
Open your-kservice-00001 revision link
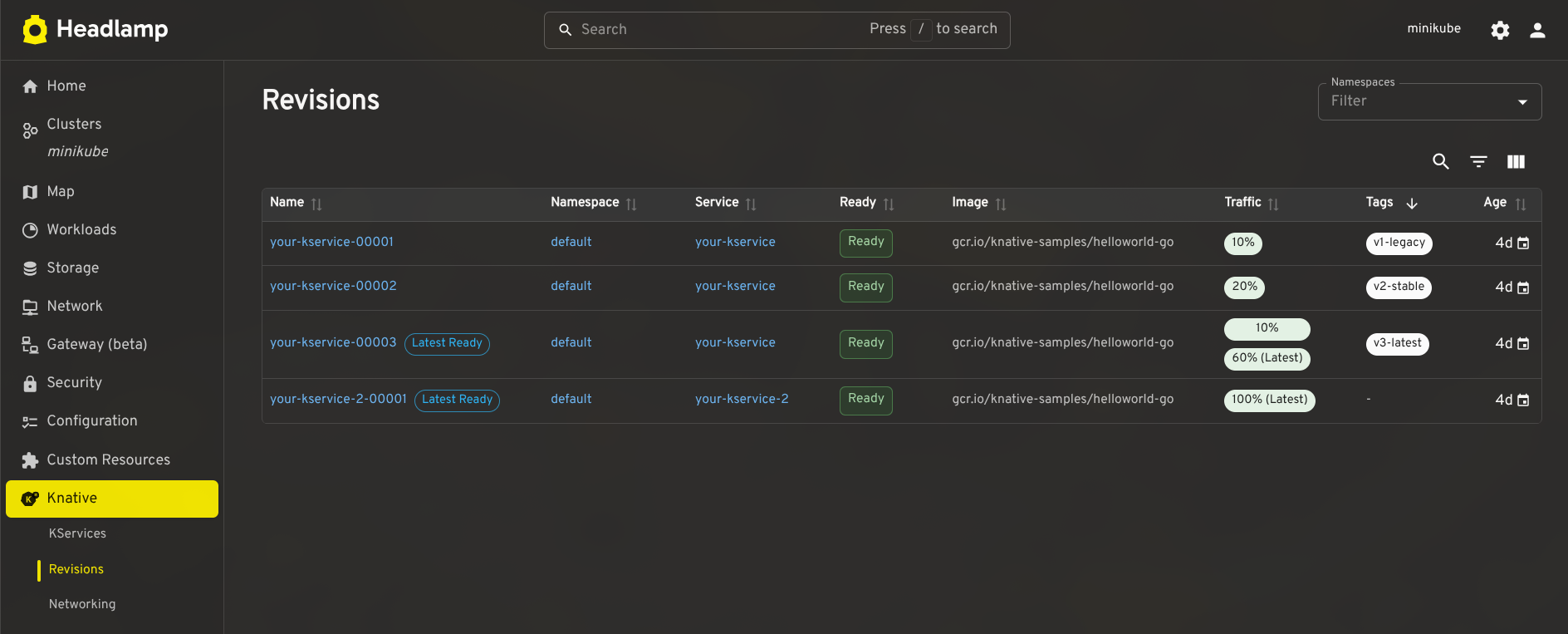point(331,242)
